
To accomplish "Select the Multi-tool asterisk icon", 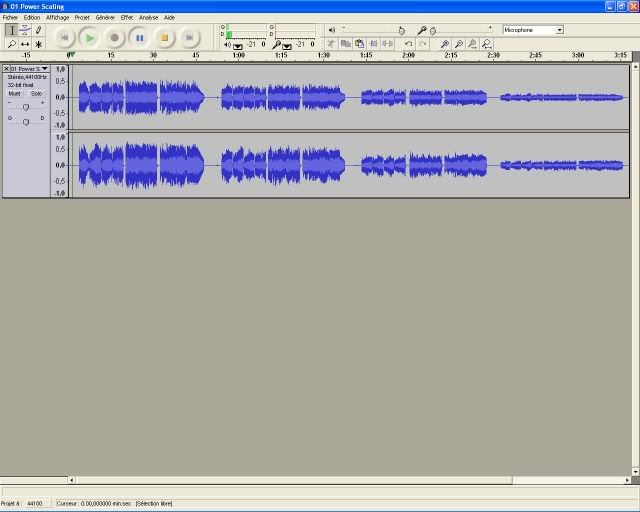I will (39, 44).
